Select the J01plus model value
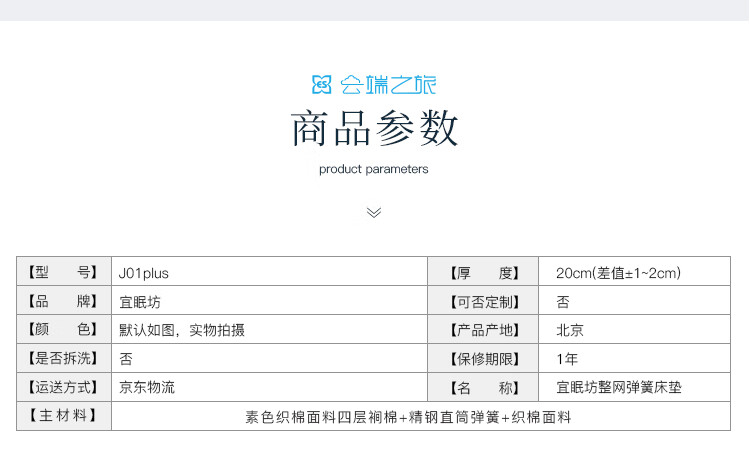This screenshot has height=465, width=750. click(137, 272)
